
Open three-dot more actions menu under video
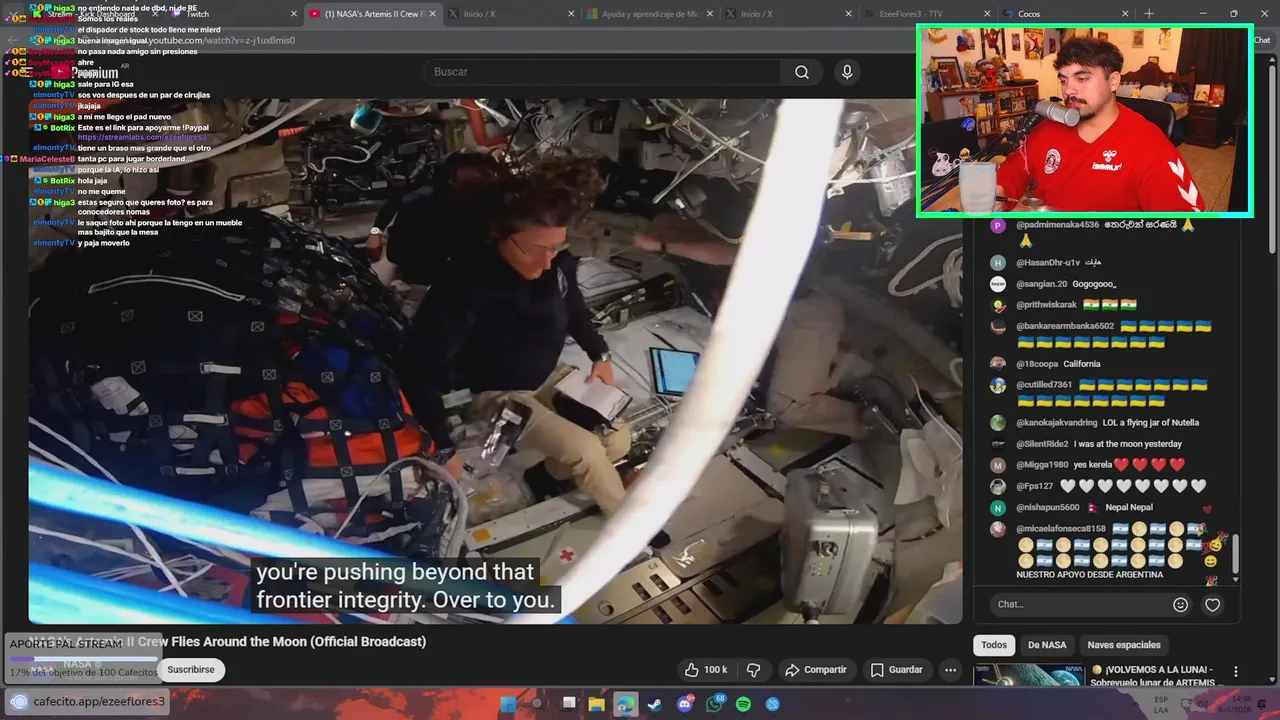coord(951,670)
